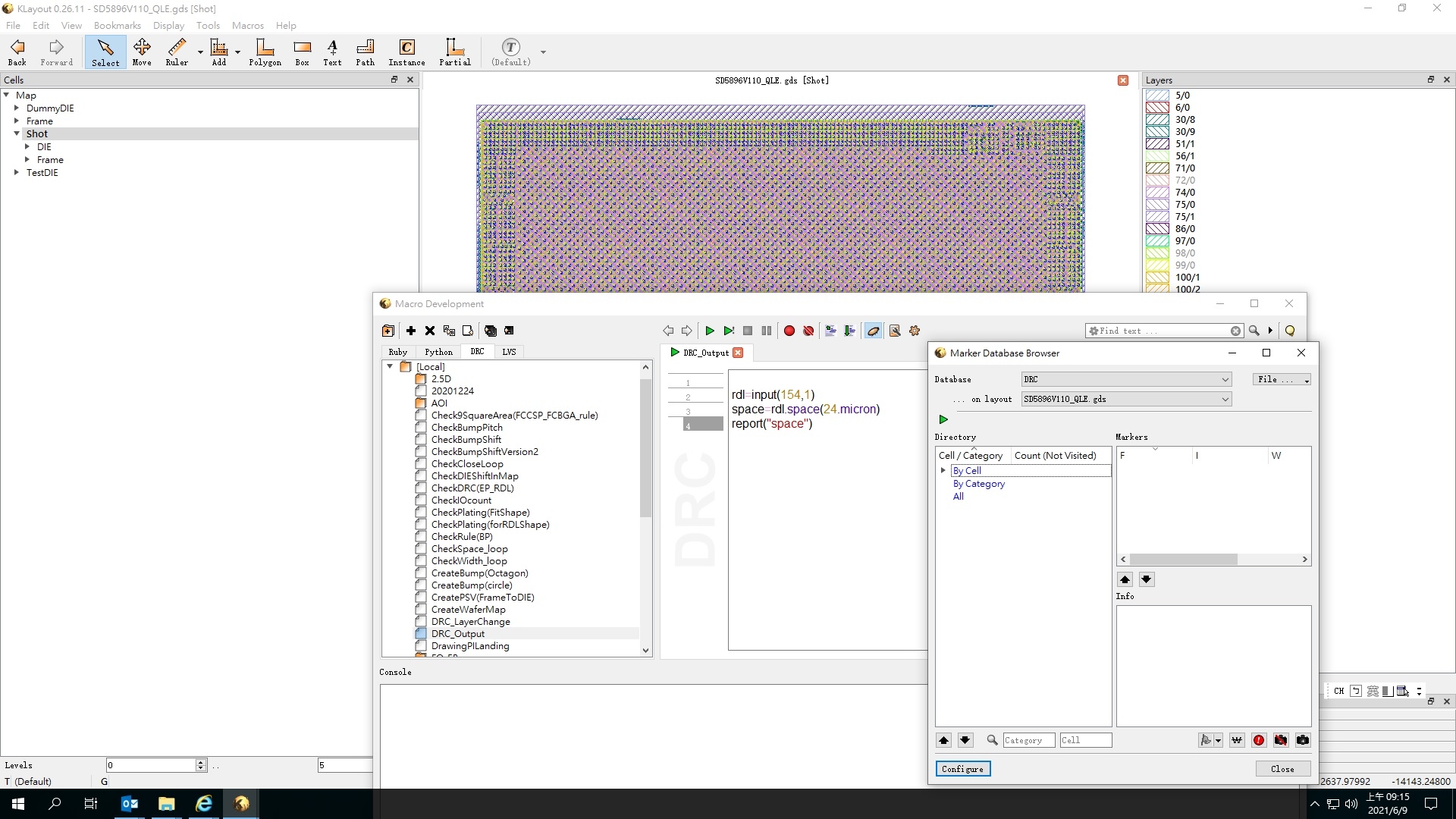Add new macro with plus icon
This screenshot has width=1456, height=819.
[x=411, y=331]
